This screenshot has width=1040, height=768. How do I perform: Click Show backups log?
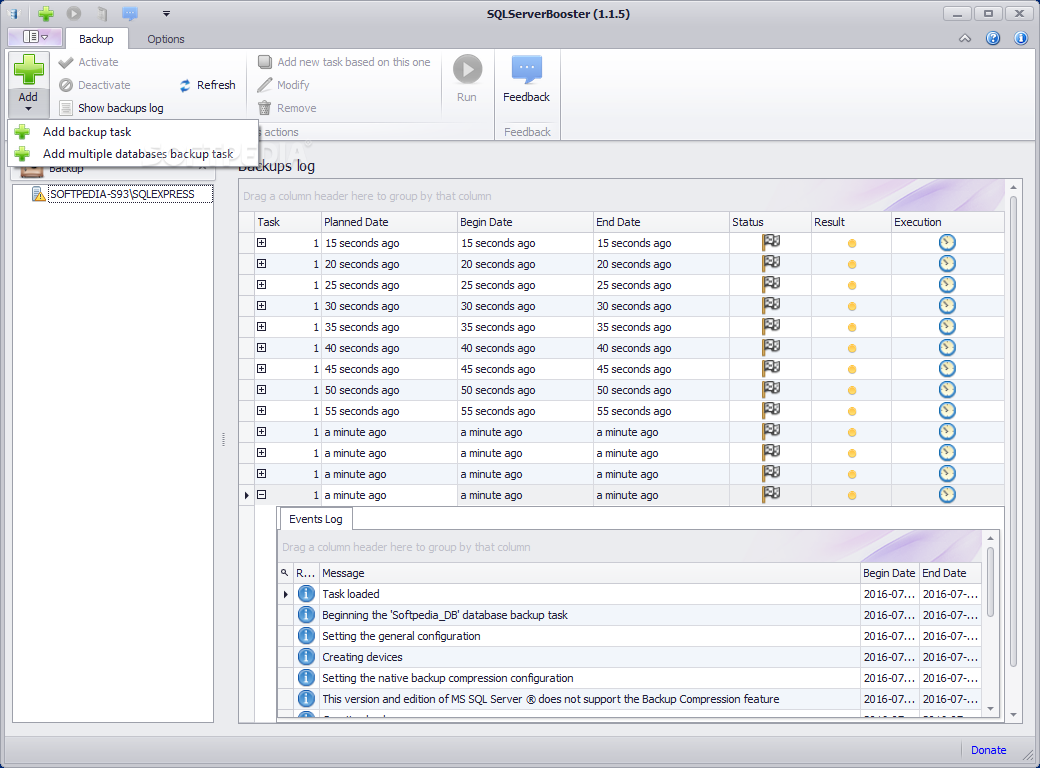(111, 107)
